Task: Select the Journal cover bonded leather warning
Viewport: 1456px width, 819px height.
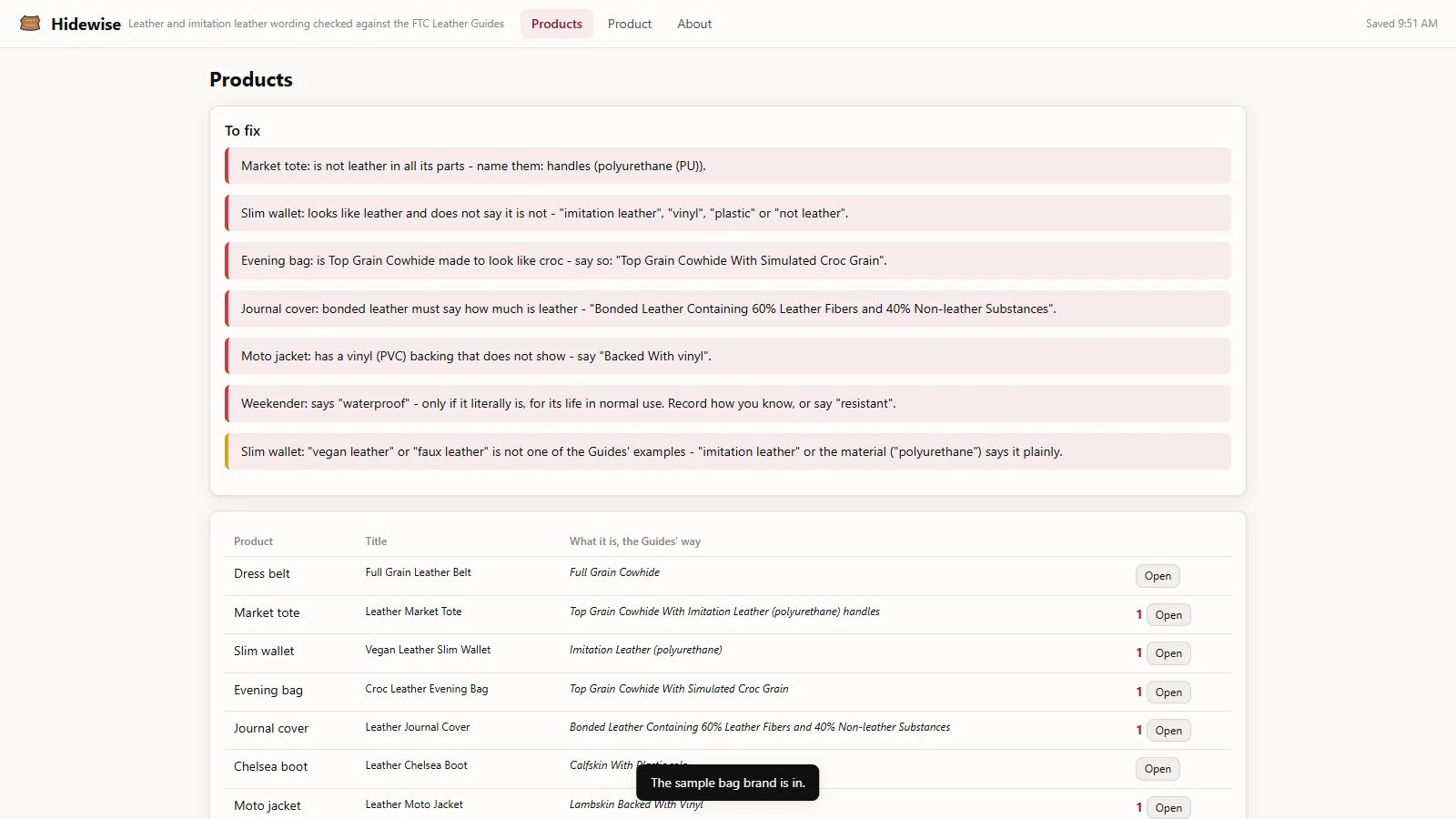Action: click(728, 308)
